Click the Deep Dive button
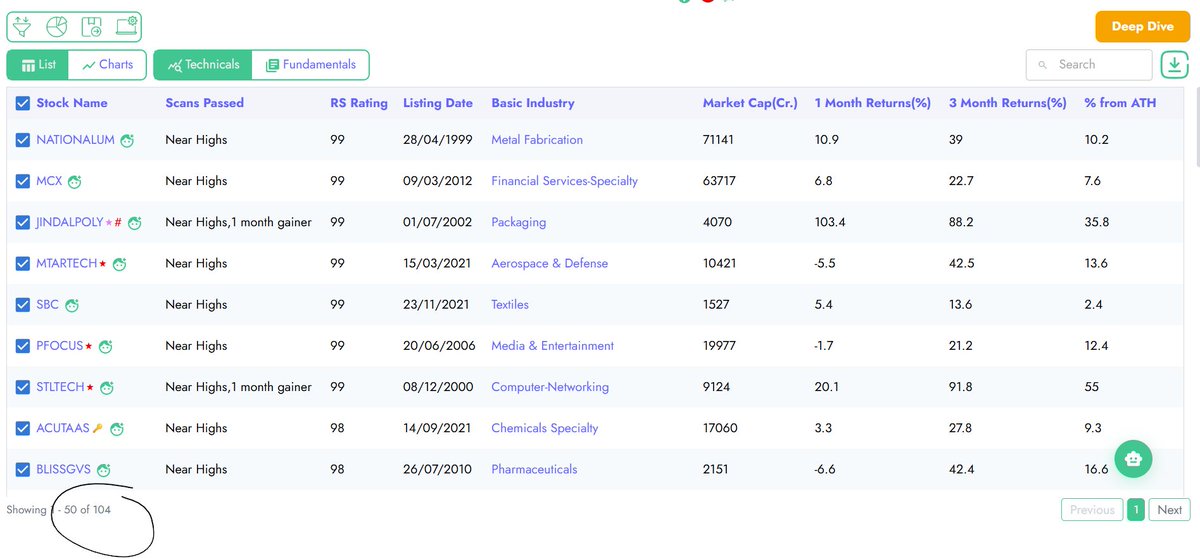 [1142, 26]
